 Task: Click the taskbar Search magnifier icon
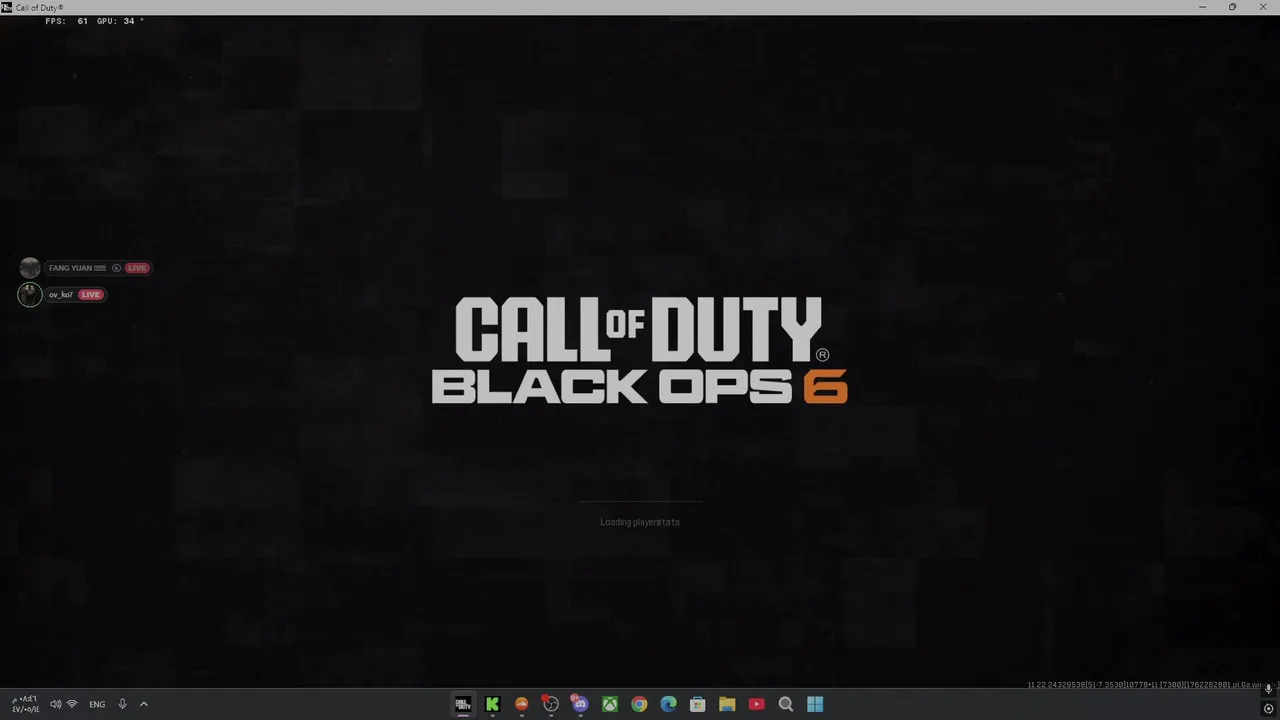pyautogui.click(x=786, y=704)
